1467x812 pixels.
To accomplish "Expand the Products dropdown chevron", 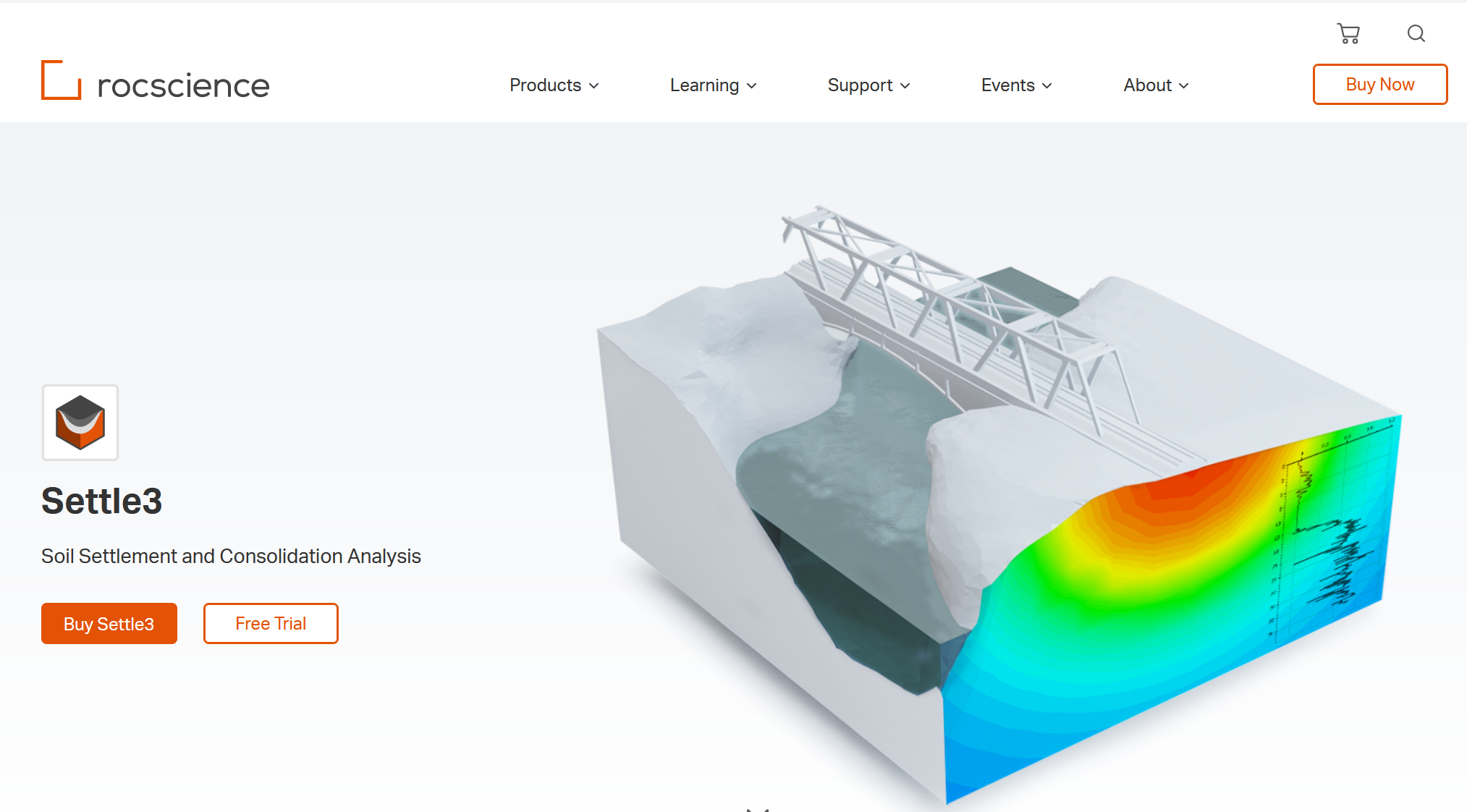I will 594,85.
